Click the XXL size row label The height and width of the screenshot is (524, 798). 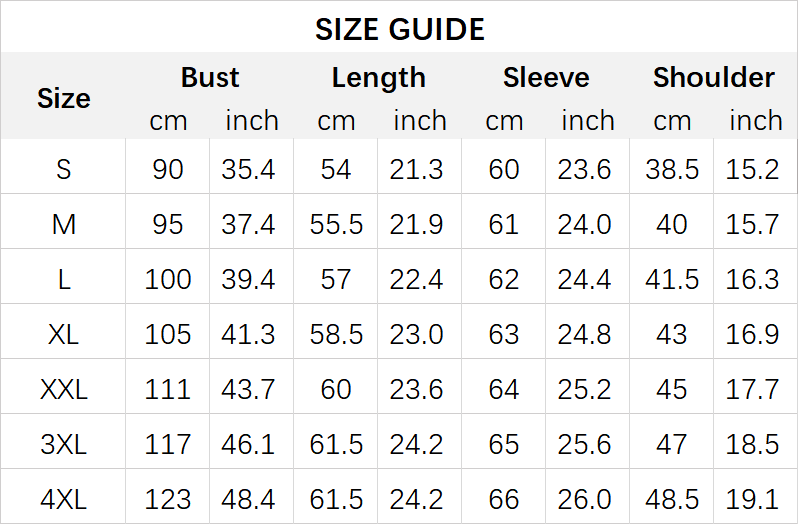point(63,389)
